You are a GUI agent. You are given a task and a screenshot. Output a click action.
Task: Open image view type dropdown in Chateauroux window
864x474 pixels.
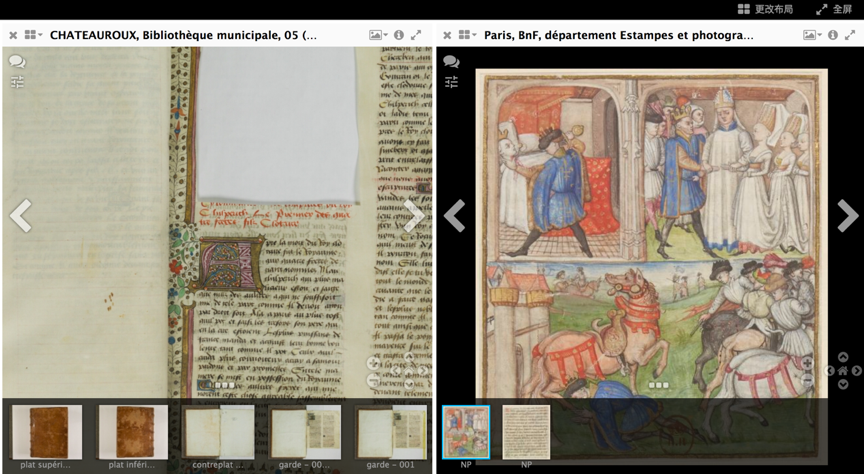(x=378, y=35)
